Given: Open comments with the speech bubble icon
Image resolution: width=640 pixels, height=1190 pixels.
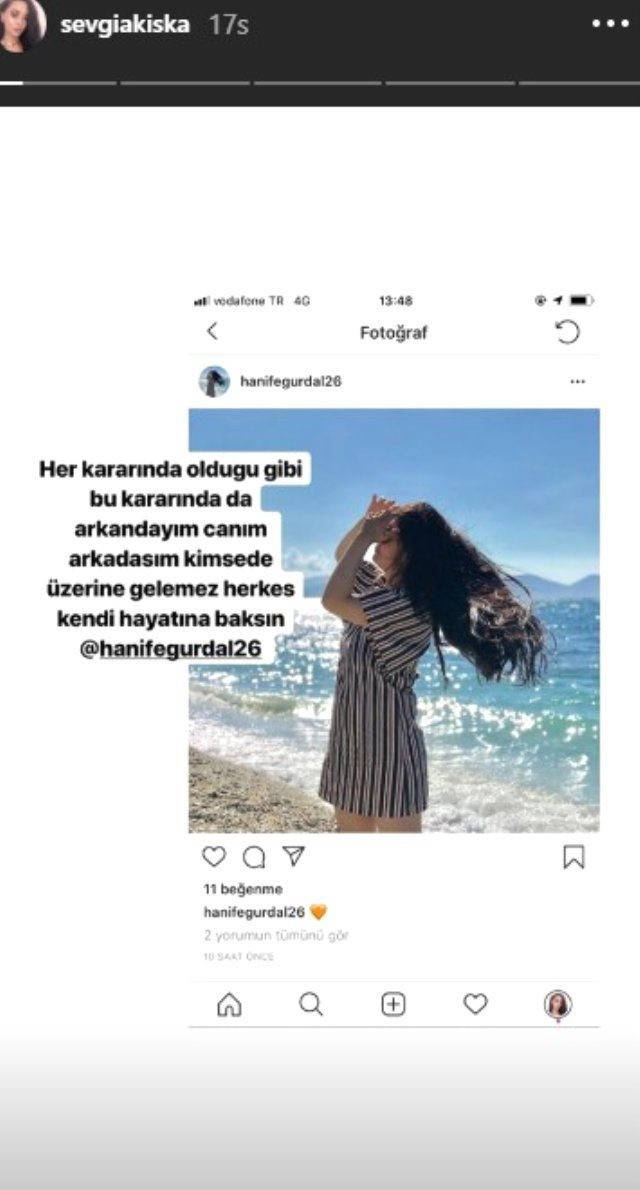Looking at the screenshot, I should [254, 858].
